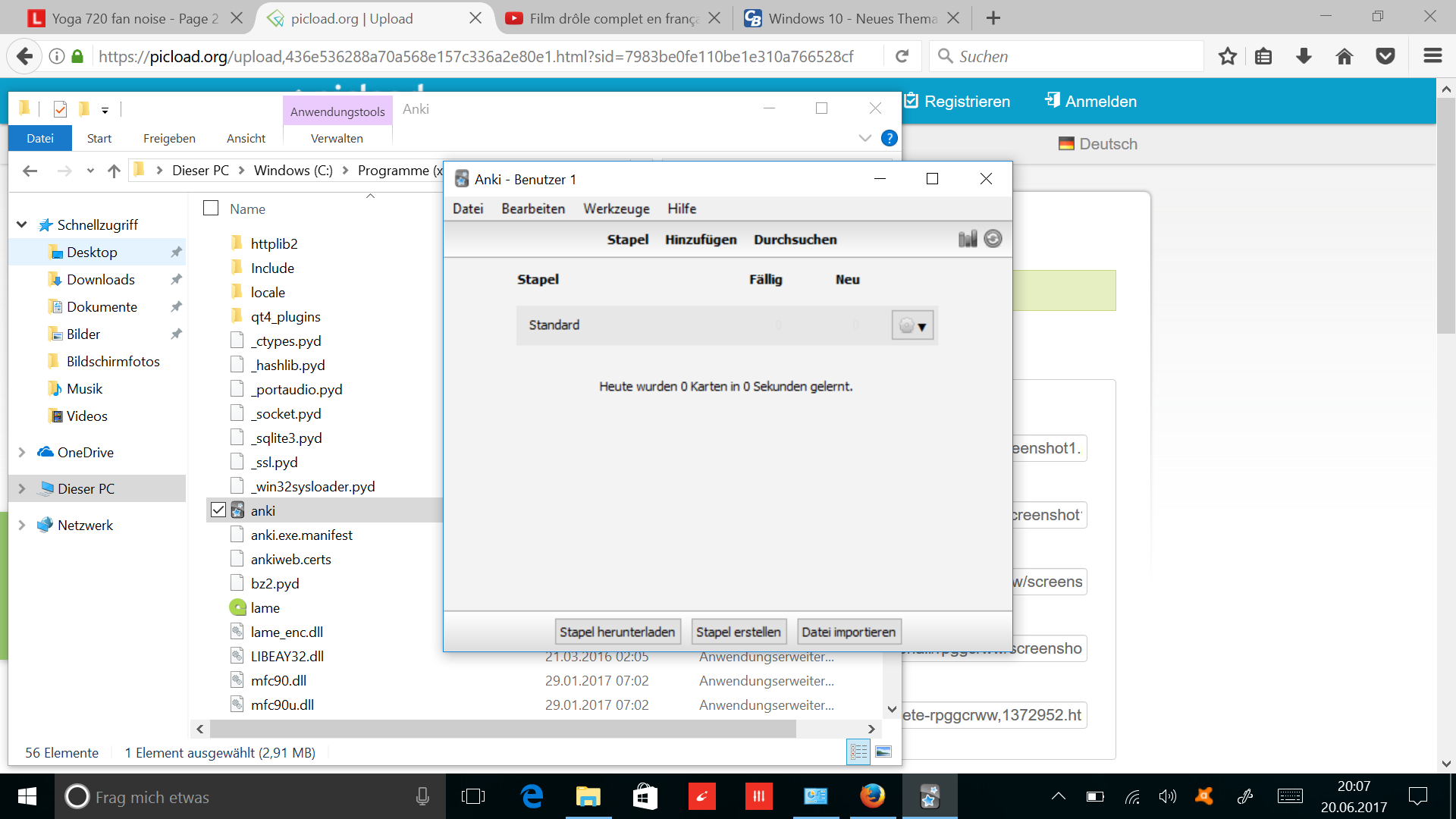Open Explorer help question mark icon
This screenshot has width=1456, height=819.
890,138
